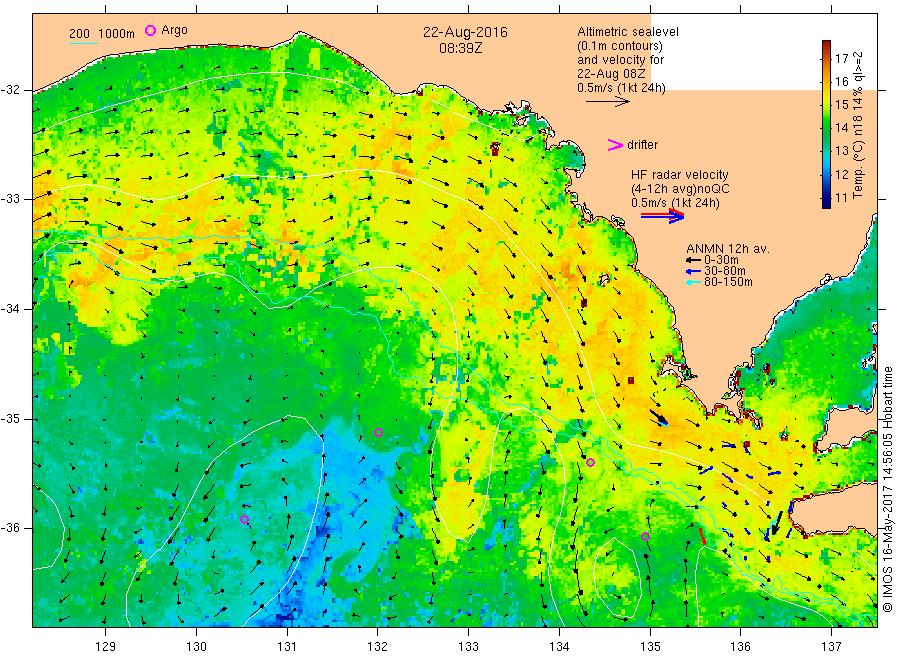Image resolution: width=900 pixels, height=660 pixels.
Task: Select the Argo float marker near longitude 135
Action: click(646, 537)
